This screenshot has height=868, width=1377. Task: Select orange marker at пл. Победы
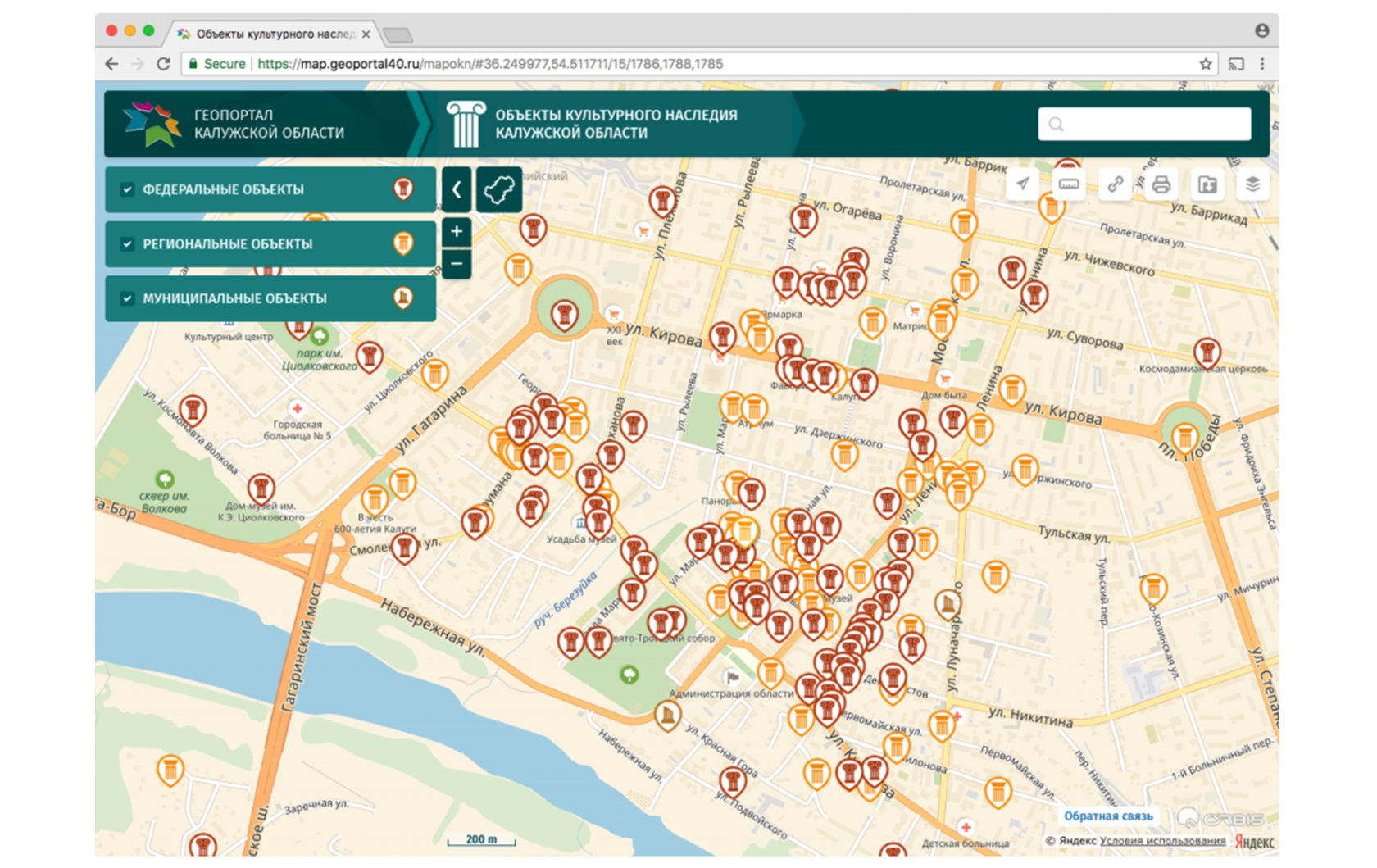(x=1184, y=438)
